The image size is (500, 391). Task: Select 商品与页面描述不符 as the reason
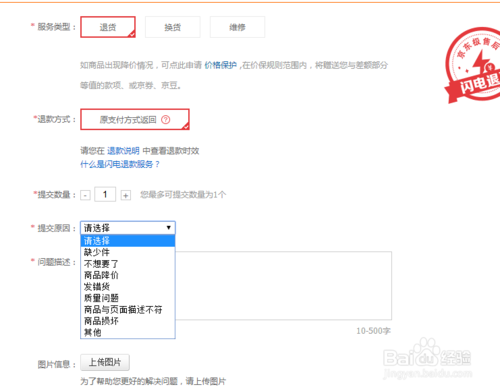tap(128, 310)
